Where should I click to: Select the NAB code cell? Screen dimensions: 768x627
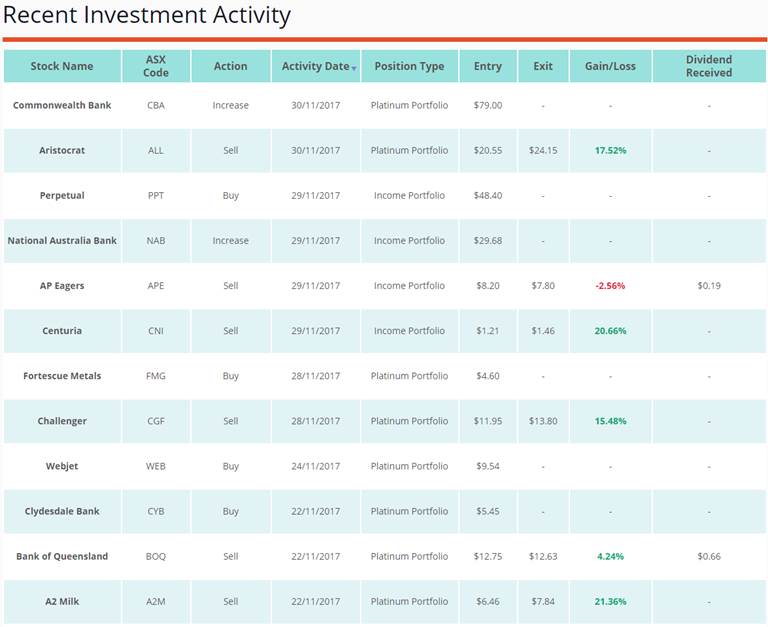(156, 241)
